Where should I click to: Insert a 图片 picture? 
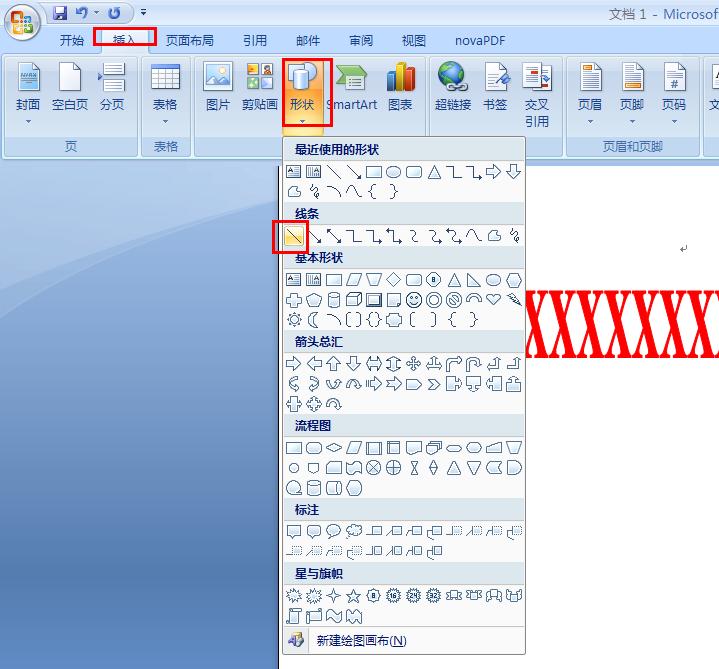(218, 87)
